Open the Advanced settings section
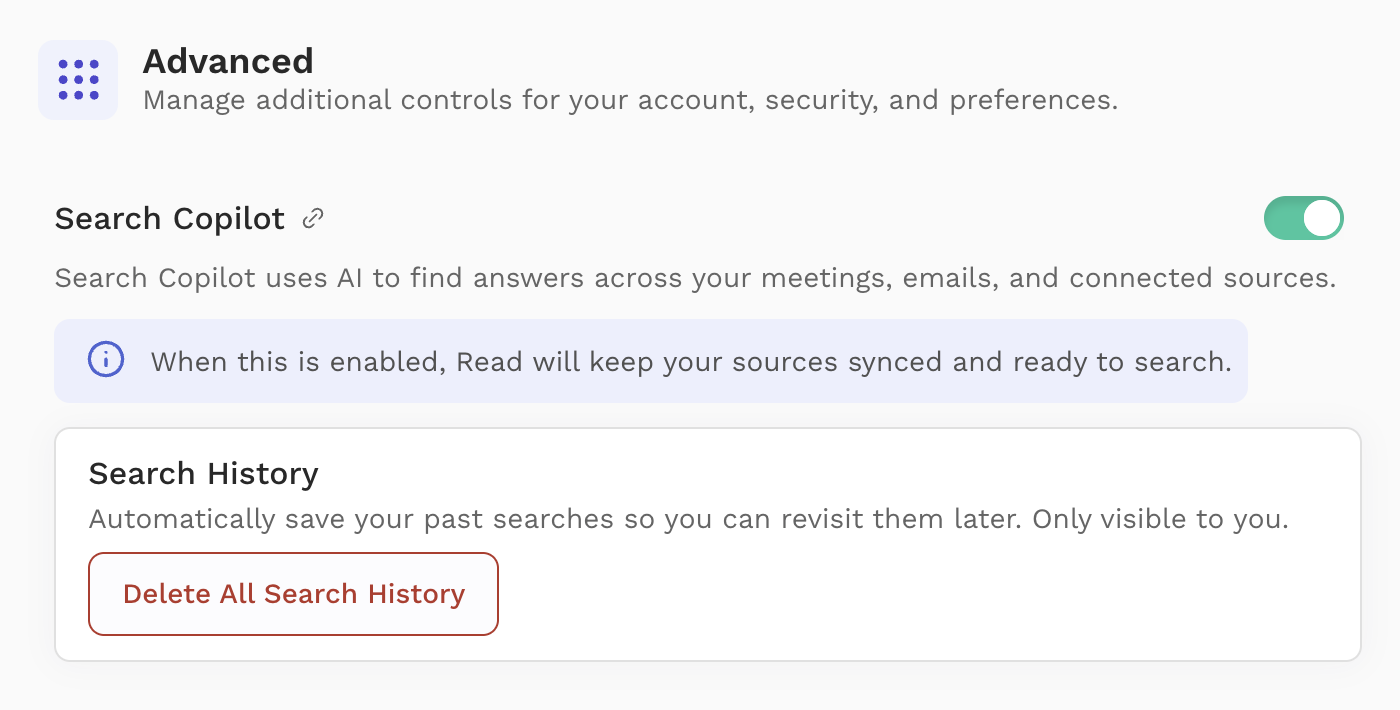This screenshot has height=710, width=1400. 228,62
